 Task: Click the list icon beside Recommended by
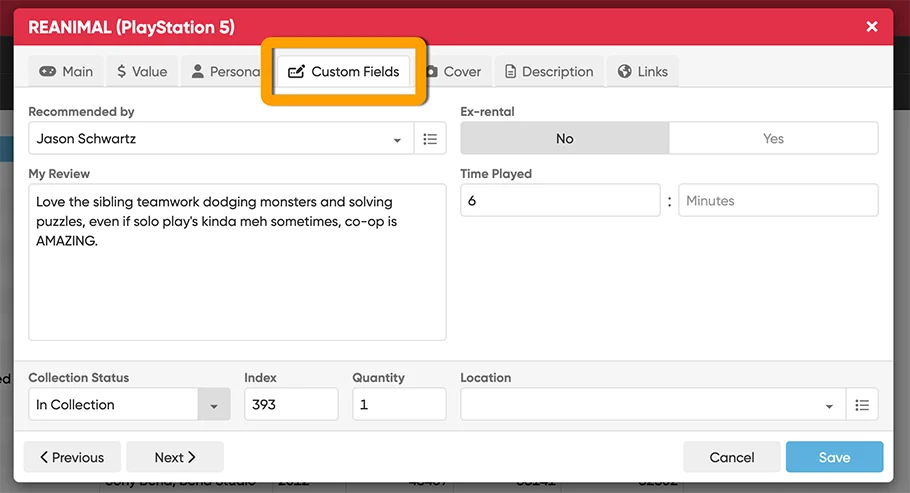point(430,139)
